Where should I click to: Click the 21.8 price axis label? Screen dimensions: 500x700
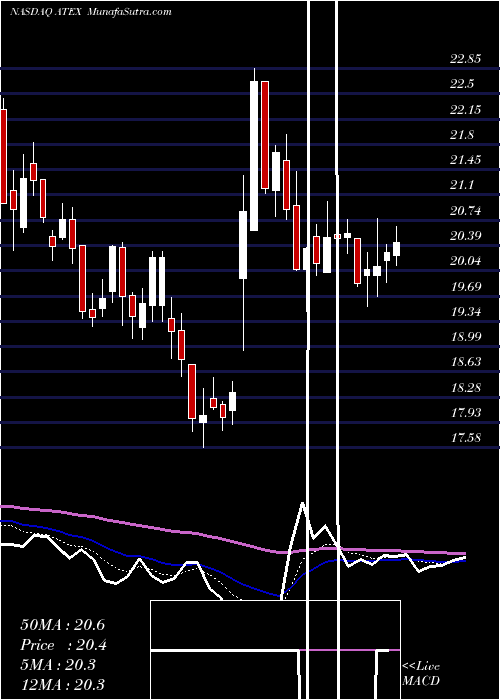(x=462, y=134)
